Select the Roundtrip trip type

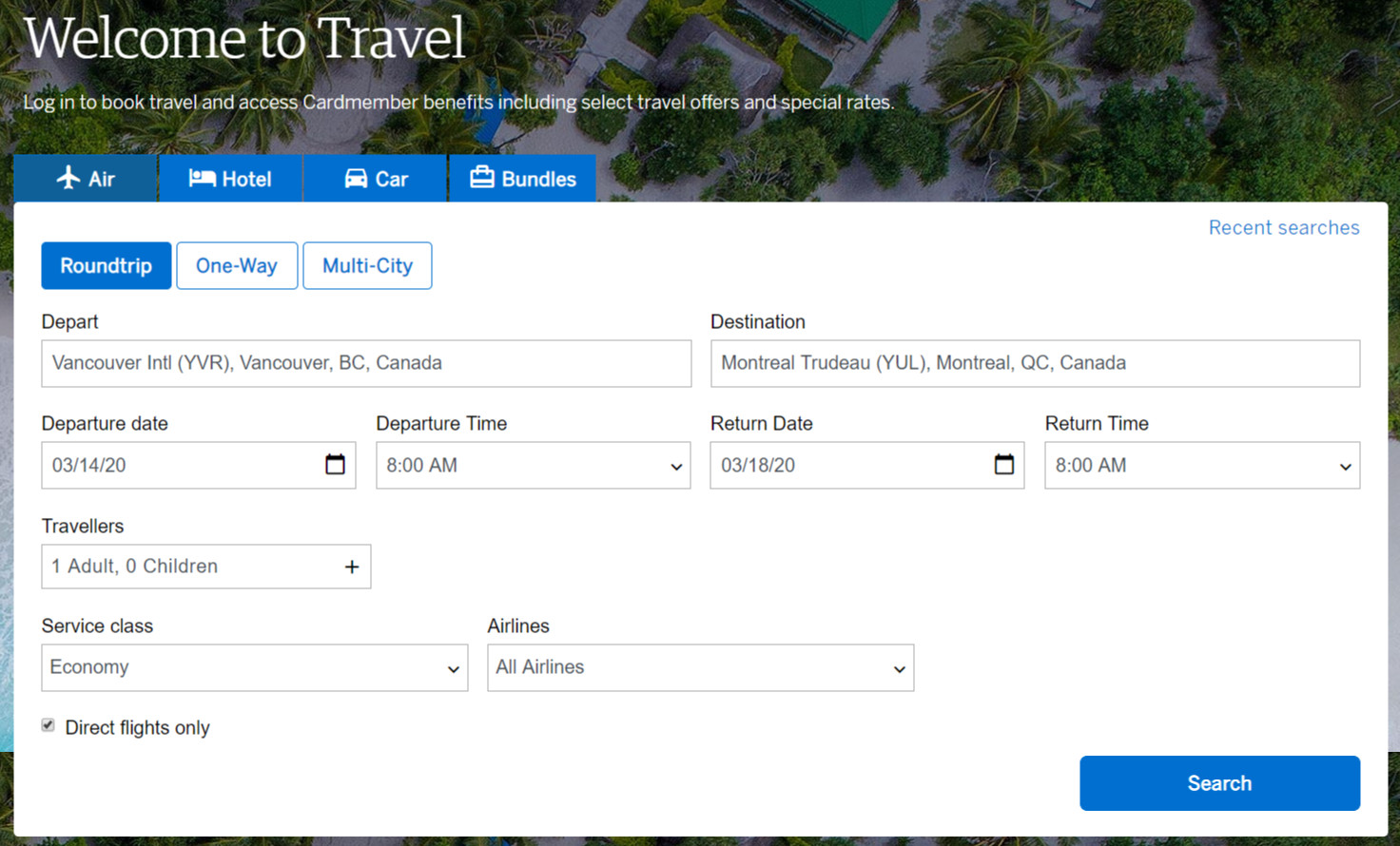[x=107, y=266]
